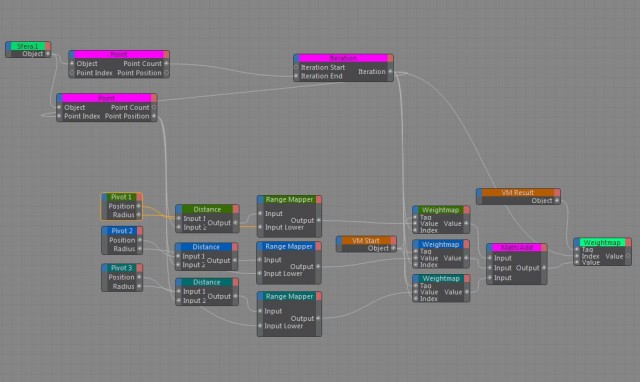Select the Sfera.1 node title bar
The width and height of the screenshot is (640, 382).
click(x=28, y=46)
